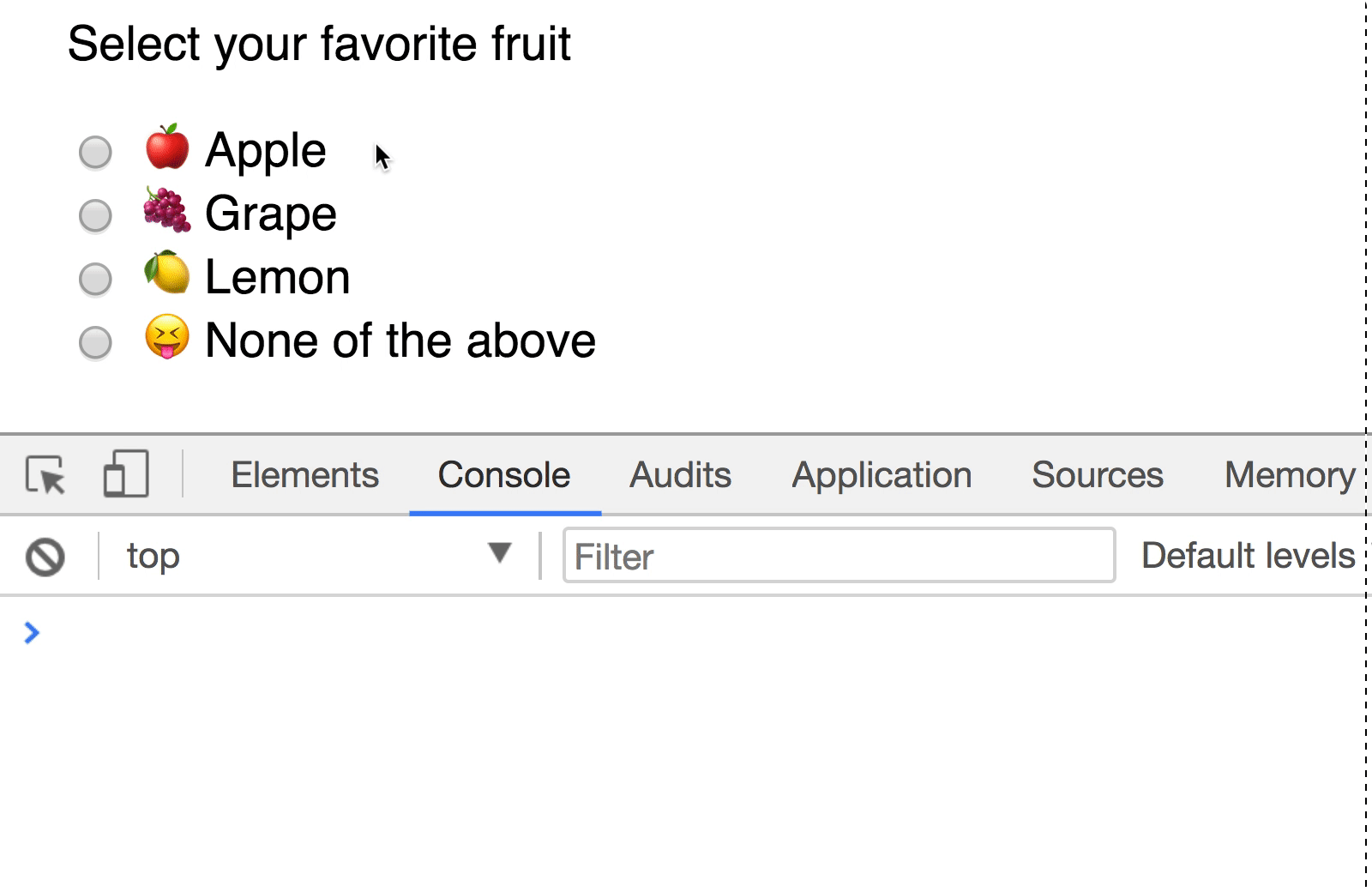Click the grape emoji icon
Viewport: 1372px width, 892px height.
166,211
